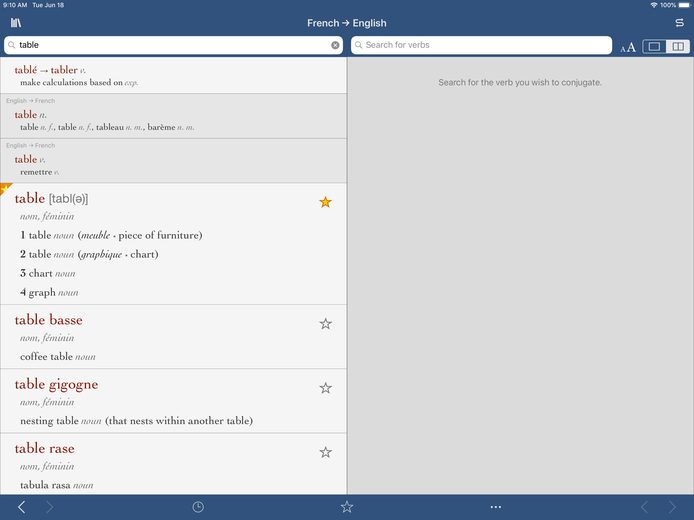Tap the Wi-Fi icon in status bar

click(654, 5)
